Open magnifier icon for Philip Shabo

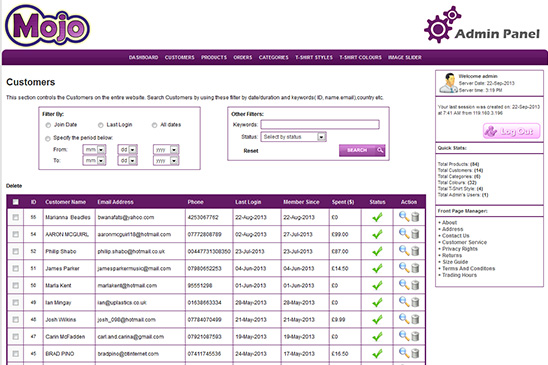(x=404, y=251)
